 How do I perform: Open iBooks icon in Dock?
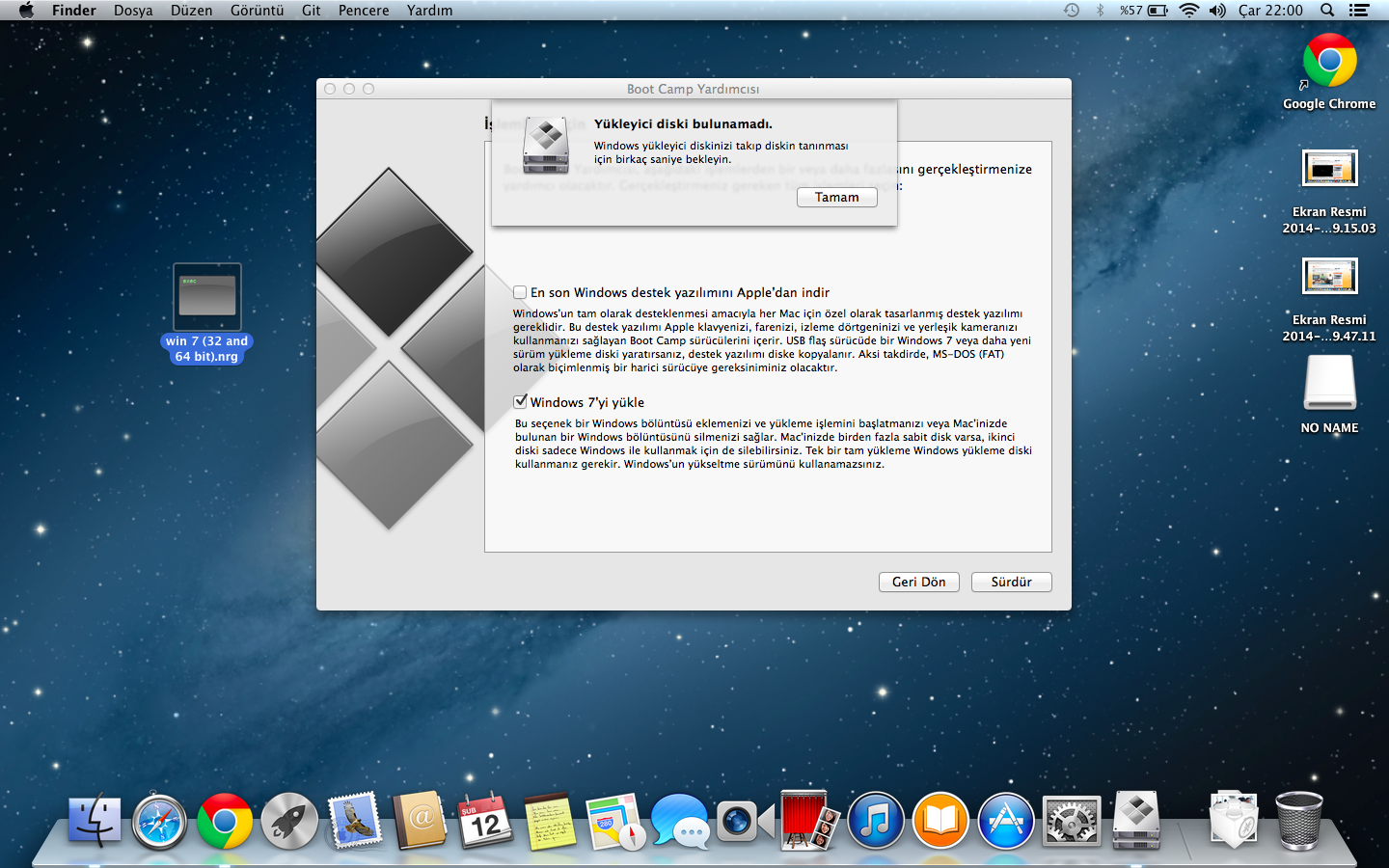[x=940, y=821]
